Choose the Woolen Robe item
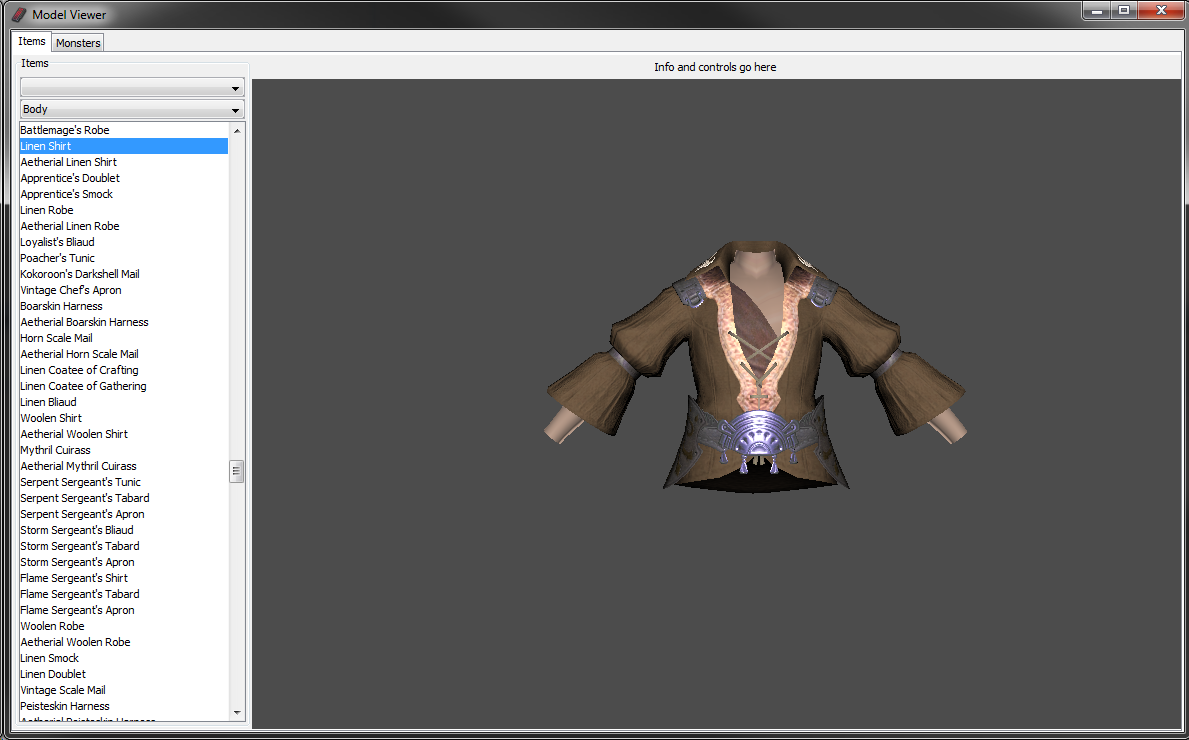The width and height of the screenshot is (1189, 740). [x=124, y=626]
